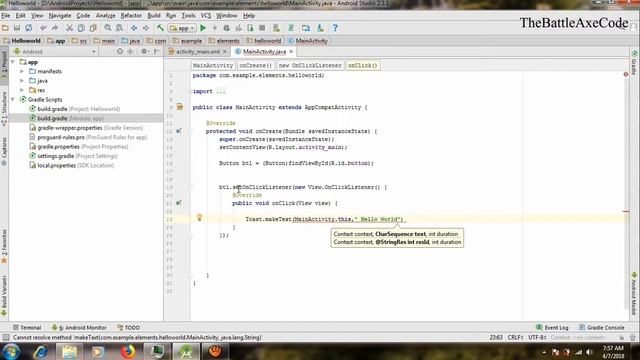Click the Replace magnifier icon
This screenshot has height=360, width=640.
pyautogui.click(x=119, y=28)
